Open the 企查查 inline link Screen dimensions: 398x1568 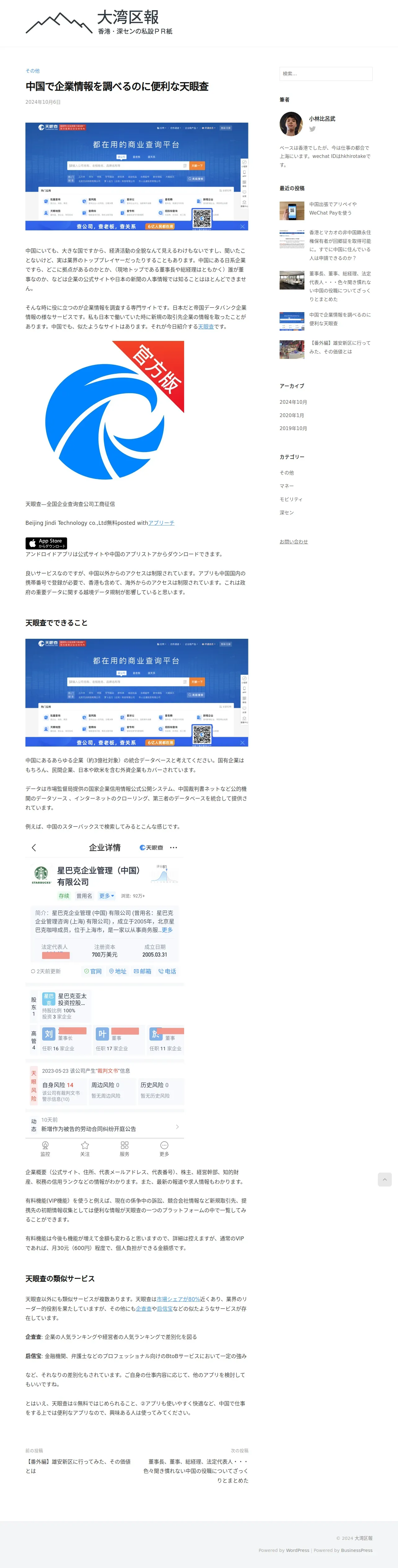point(143,1308)
